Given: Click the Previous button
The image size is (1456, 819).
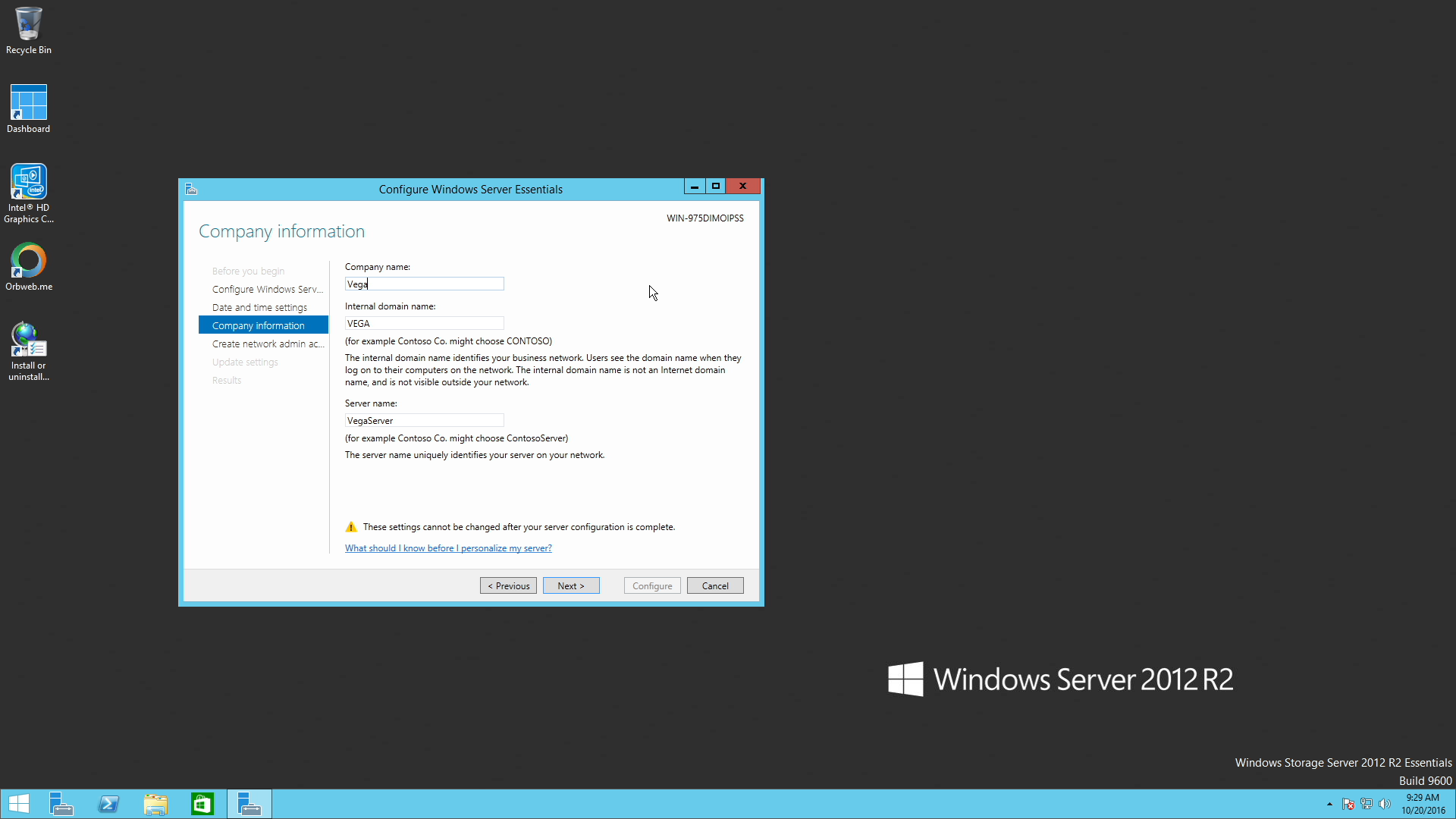Looking at the screenshot, I should pos(508,585).
